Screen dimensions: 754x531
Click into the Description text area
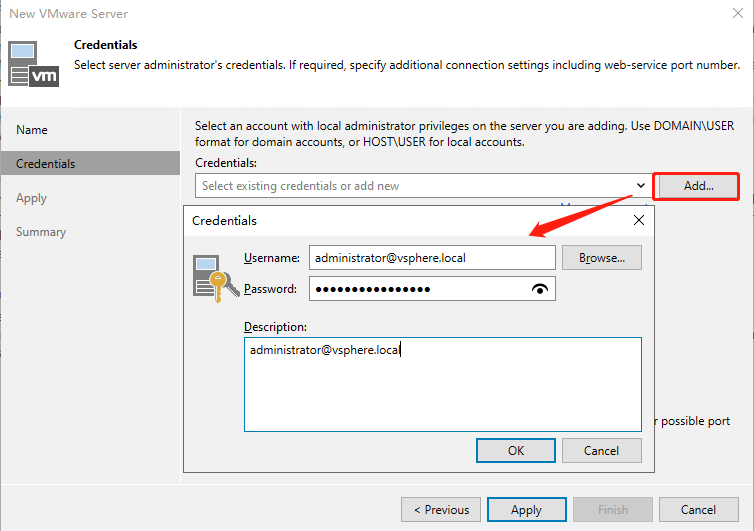[x=442, y=384]
